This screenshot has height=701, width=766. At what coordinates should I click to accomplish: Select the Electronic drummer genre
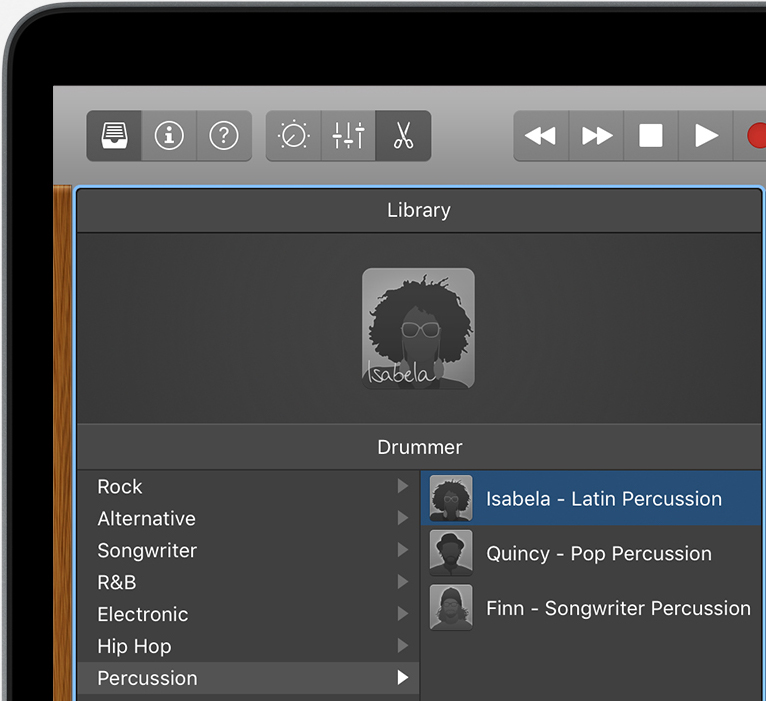(x=248, y=614)
